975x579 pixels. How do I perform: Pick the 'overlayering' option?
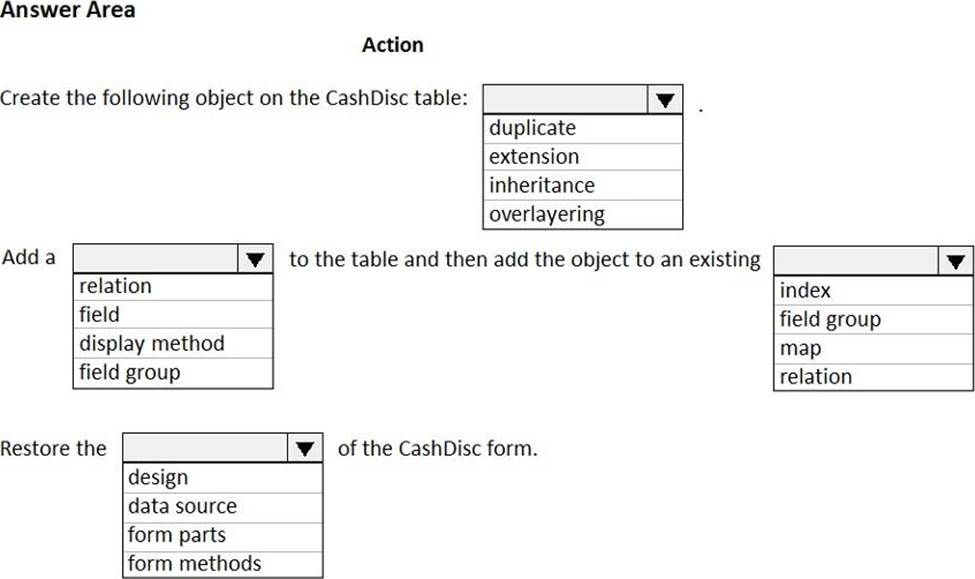coord(583,214)
